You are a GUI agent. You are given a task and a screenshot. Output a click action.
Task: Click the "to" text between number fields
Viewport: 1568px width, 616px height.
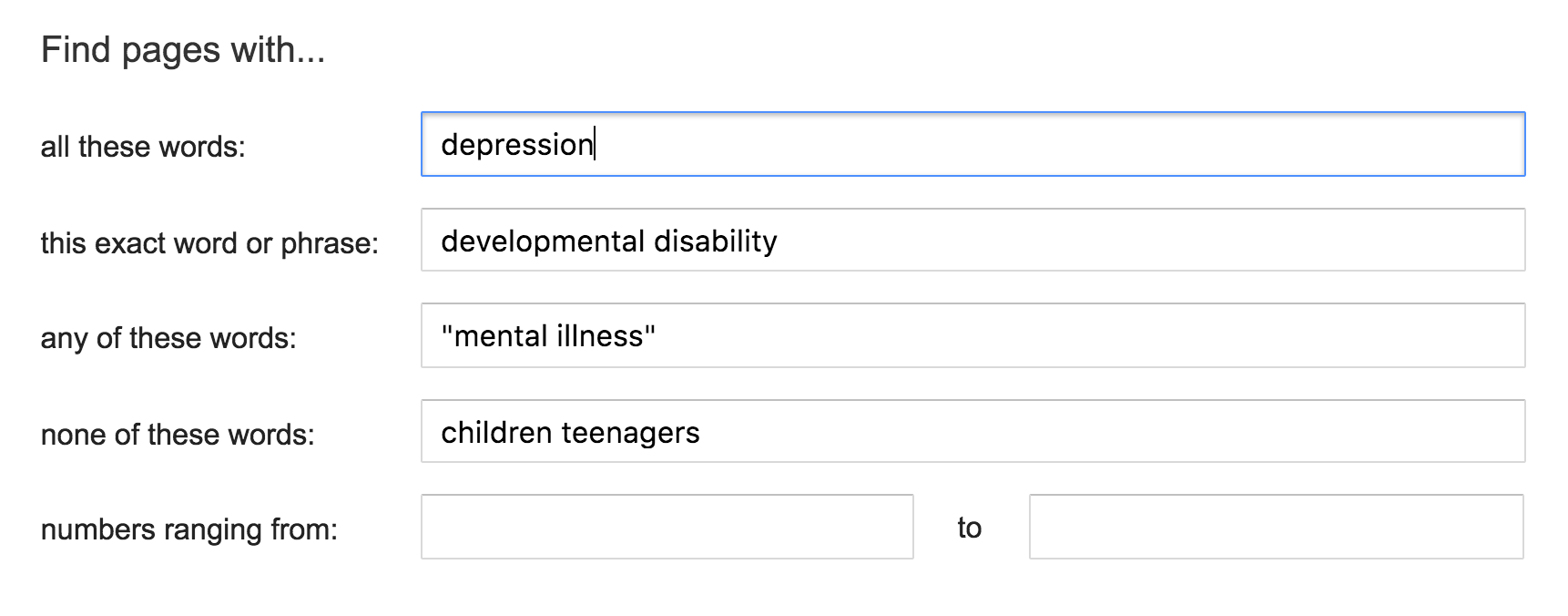(970, 528)
